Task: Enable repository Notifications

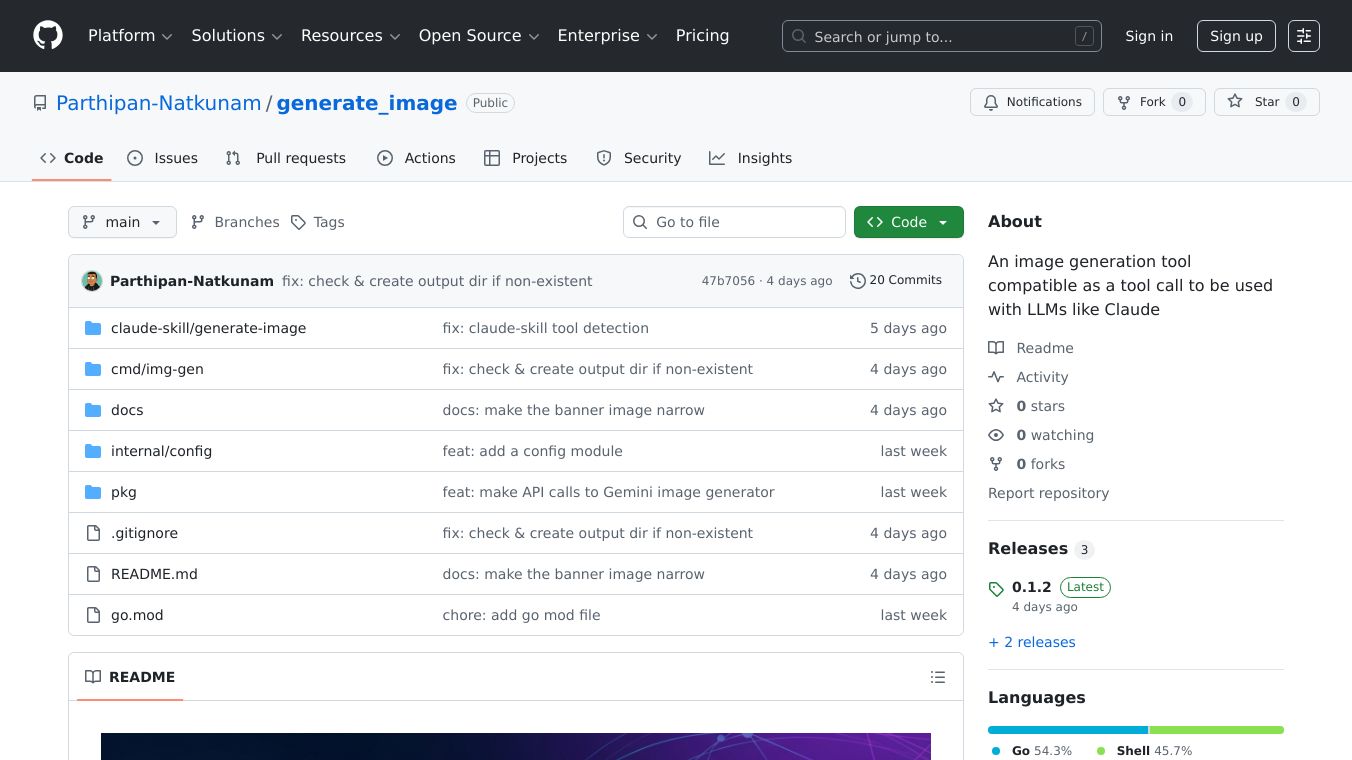Action: 1031,102
